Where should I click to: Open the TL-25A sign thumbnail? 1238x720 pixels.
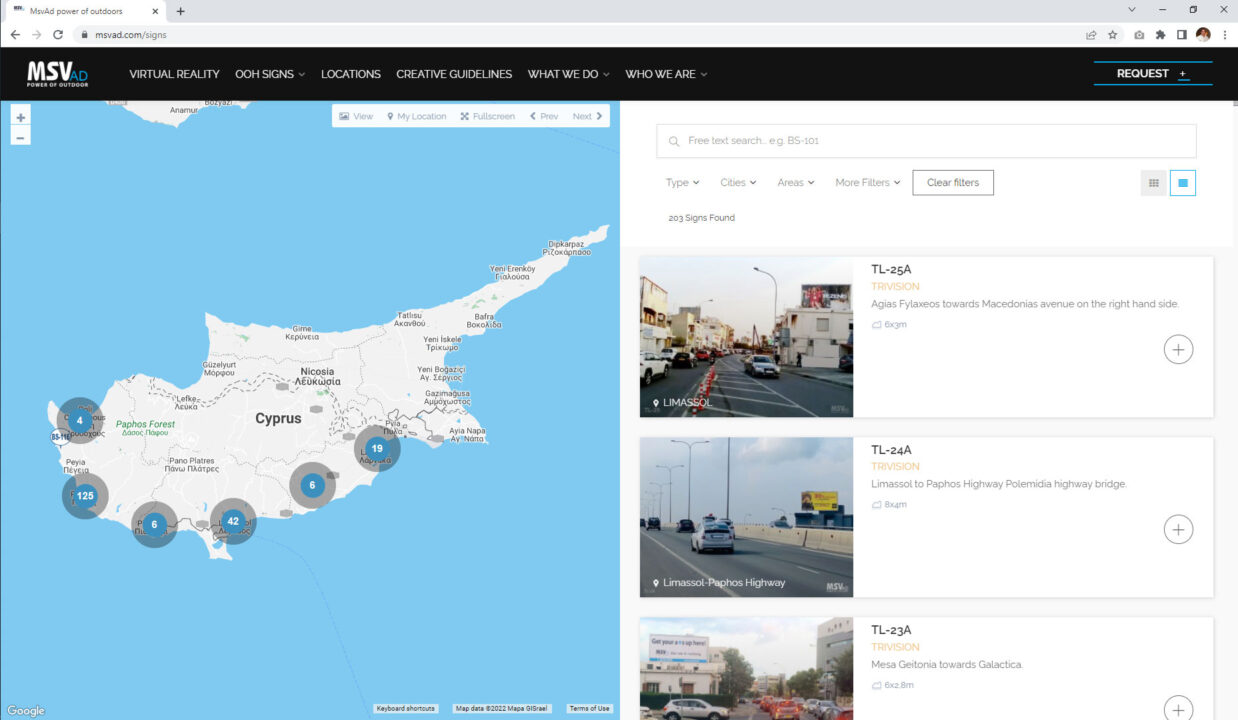[746, 337]
